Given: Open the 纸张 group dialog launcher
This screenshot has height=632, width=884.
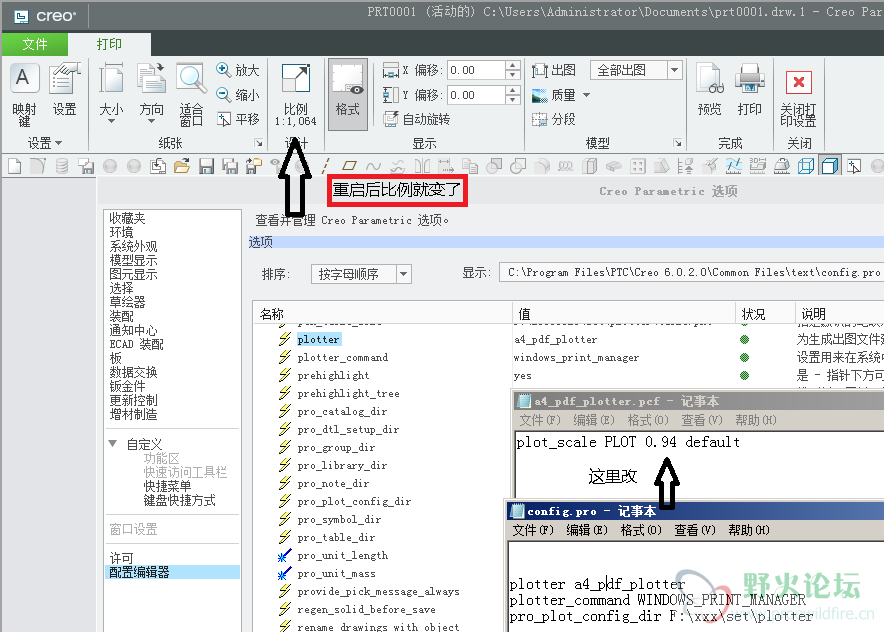Looking at the screenshot, I should (259, 143).
